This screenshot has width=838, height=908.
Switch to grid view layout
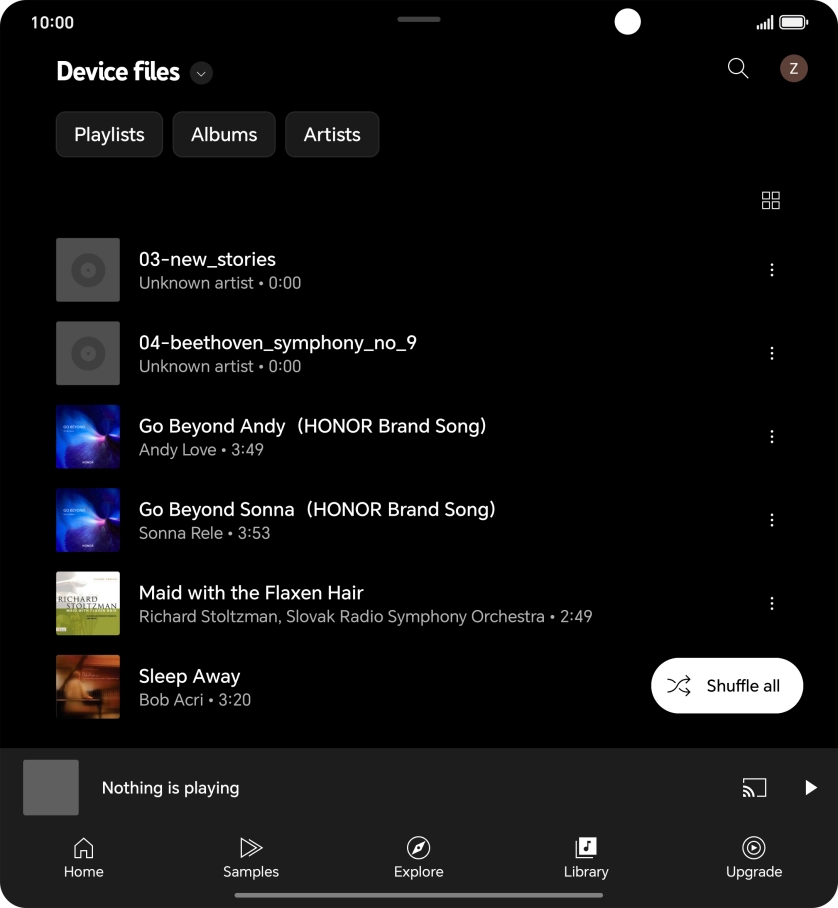coord(770,200)
